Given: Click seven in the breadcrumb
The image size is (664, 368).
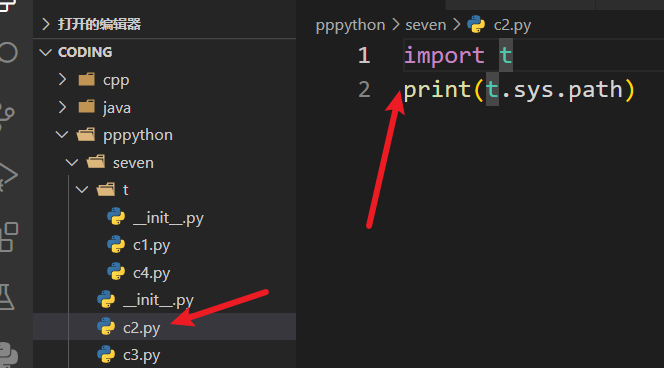Looking at the screenshot, I should click(426, 25).
